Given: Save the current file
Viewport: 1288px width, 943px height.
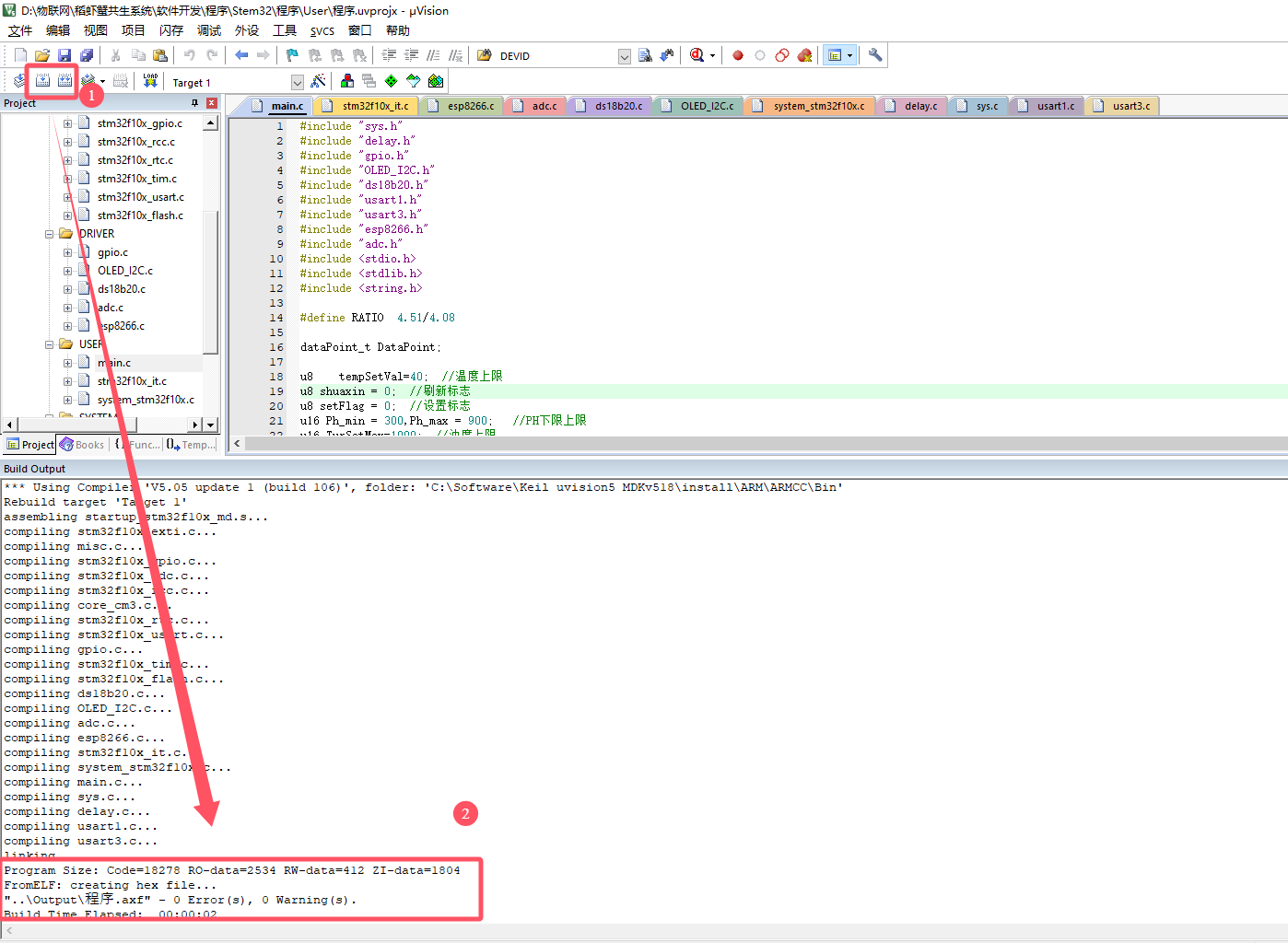Looking at the screenshot, I should point(64,55).
